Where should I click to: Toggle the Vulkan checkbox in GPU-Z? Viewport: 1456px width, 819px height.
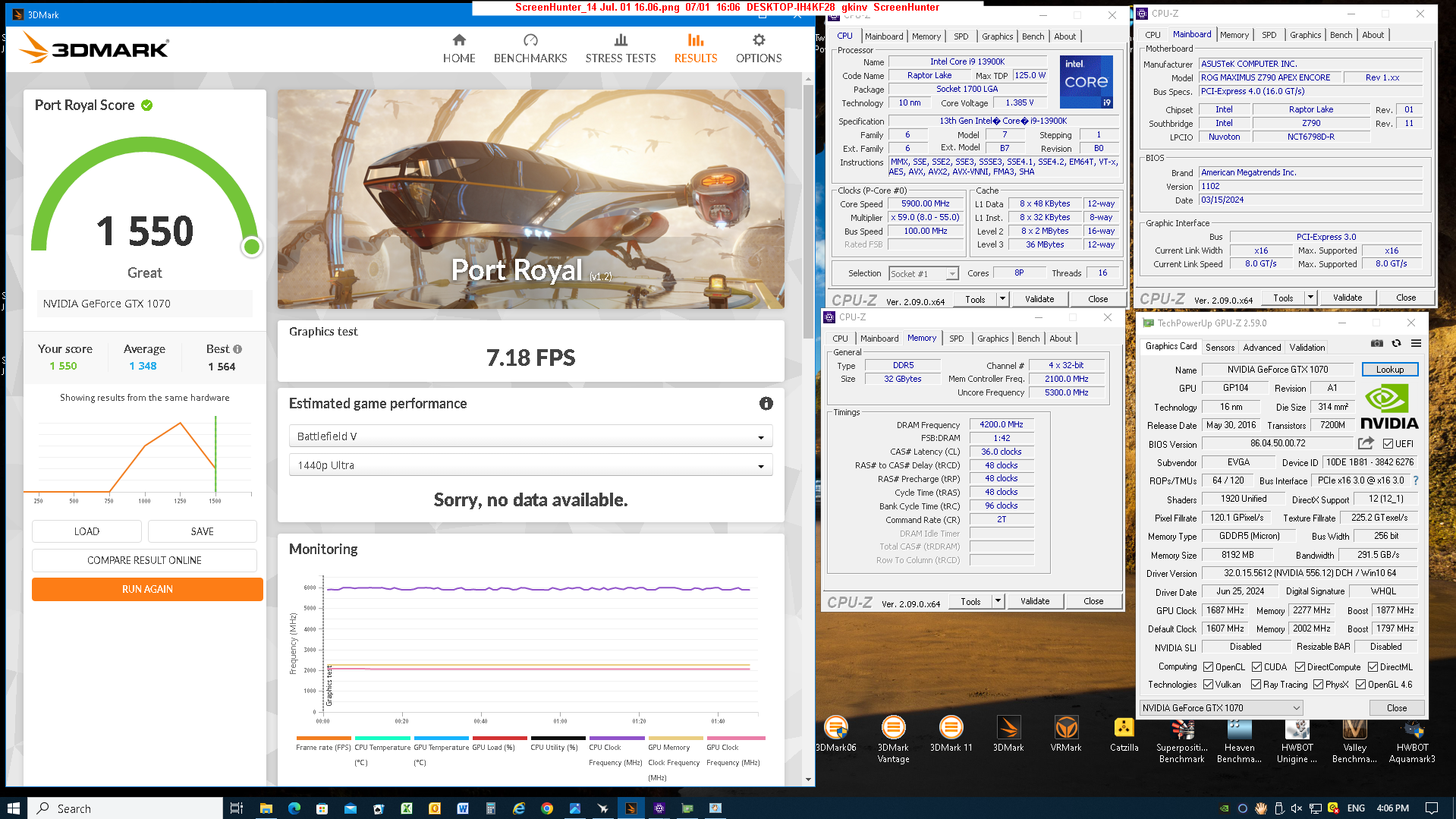[1209, 685]
